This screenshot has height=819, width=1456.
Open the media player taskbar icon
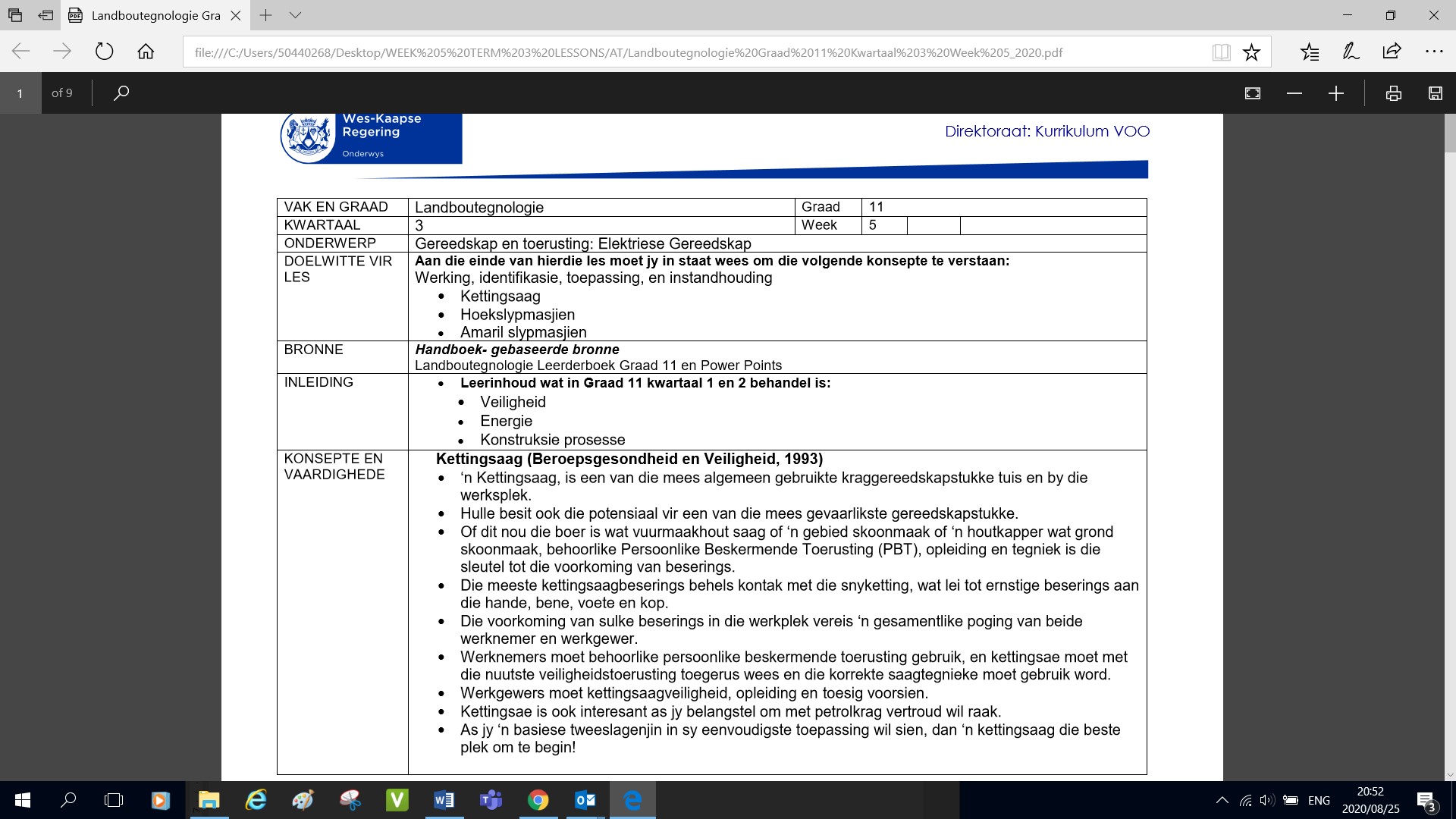pyautogui.click(x=160, y=800)
